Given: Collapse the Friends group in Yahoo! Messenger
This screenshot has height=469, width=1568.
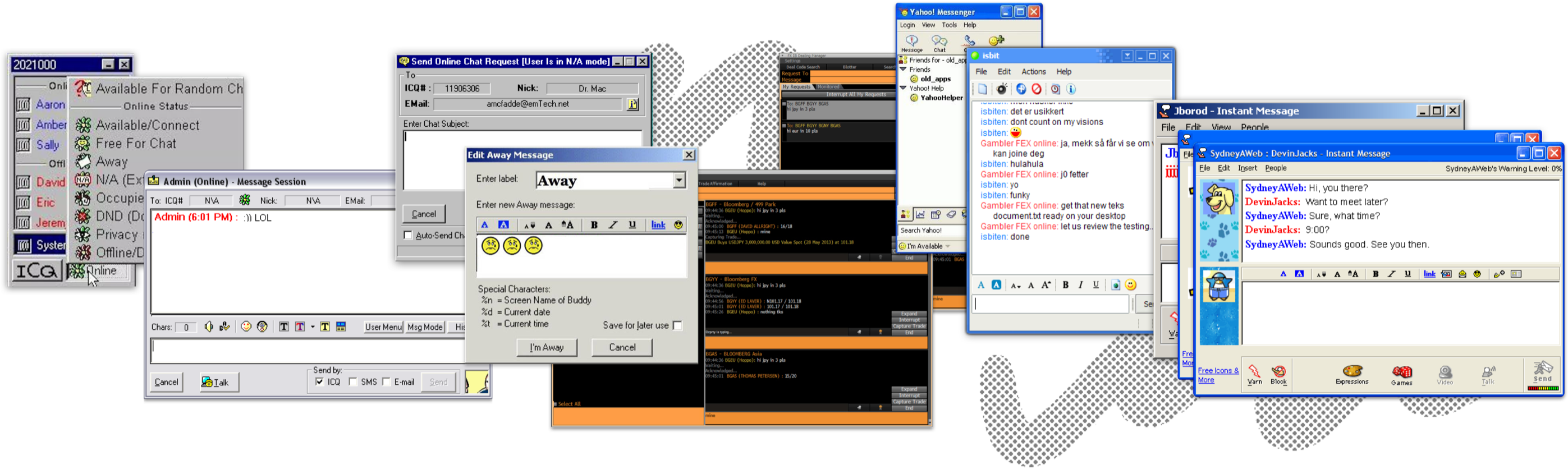Looking at the screenshot, I should [904, 70].
